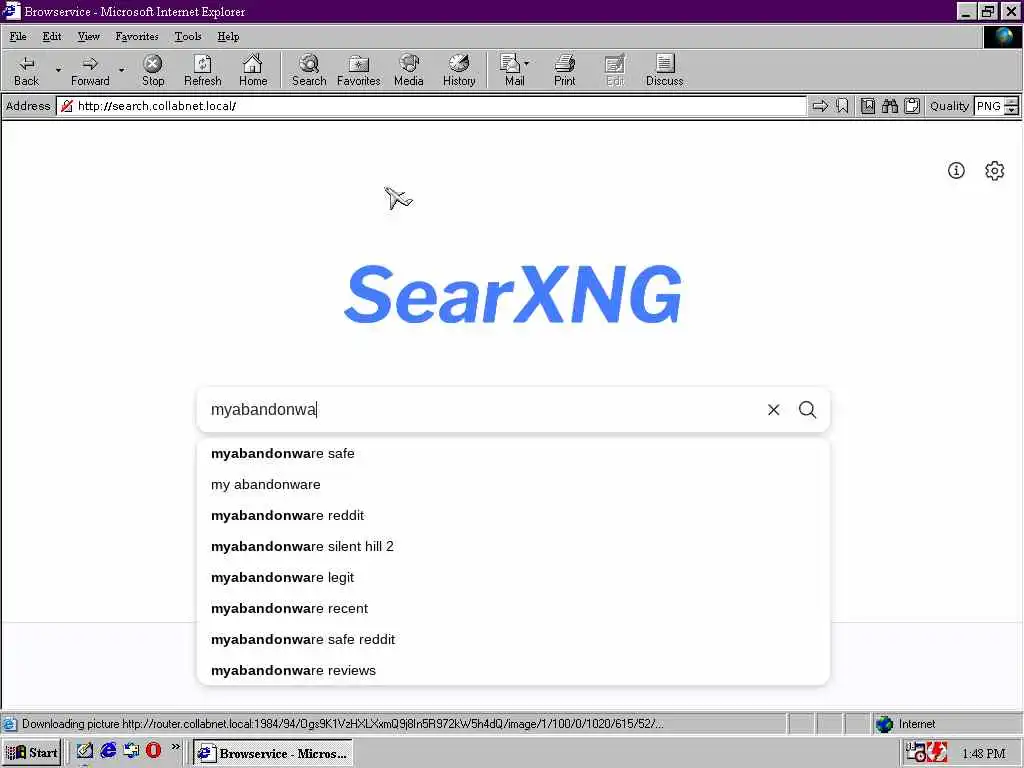Reload the page with Refresh

pyautogui.click(x=202, y=71)
